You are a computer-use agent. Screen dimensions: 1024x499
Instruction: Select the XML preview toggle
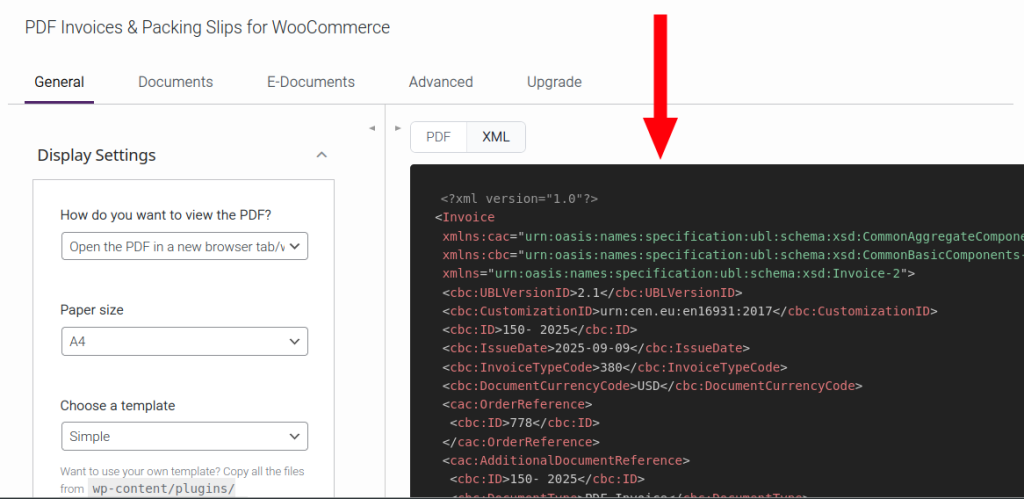[496, 137]
